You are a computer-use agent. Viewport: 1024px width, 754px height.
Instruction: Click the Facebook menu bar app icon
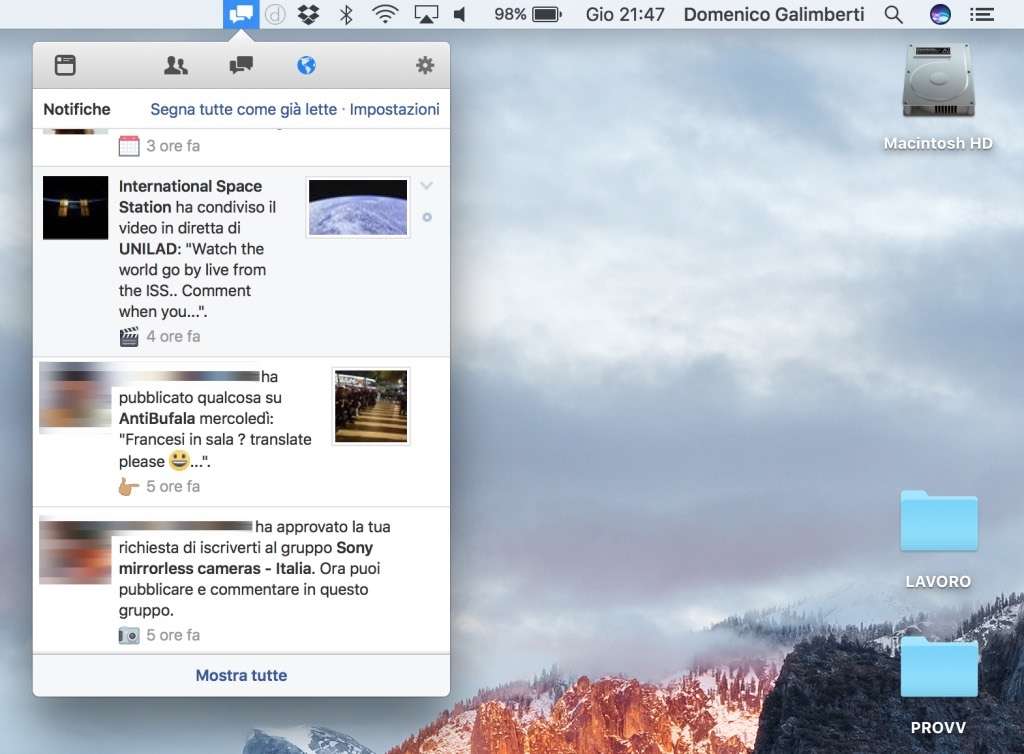[241, 14]
